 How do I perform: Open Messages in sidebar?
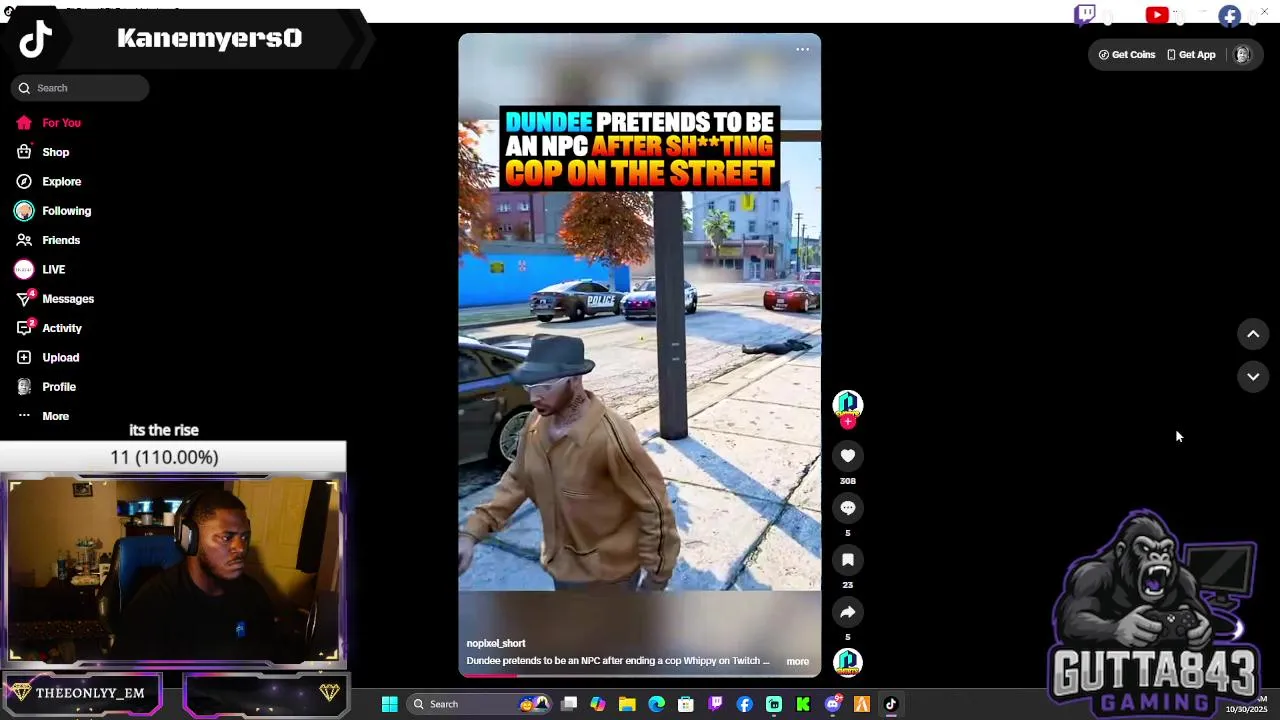(55, 299)
